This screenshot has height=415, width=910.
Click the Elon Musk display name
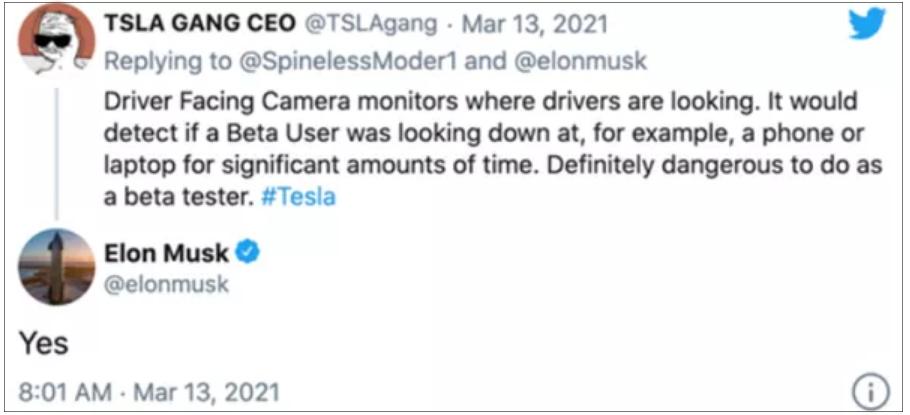[166, 253]
